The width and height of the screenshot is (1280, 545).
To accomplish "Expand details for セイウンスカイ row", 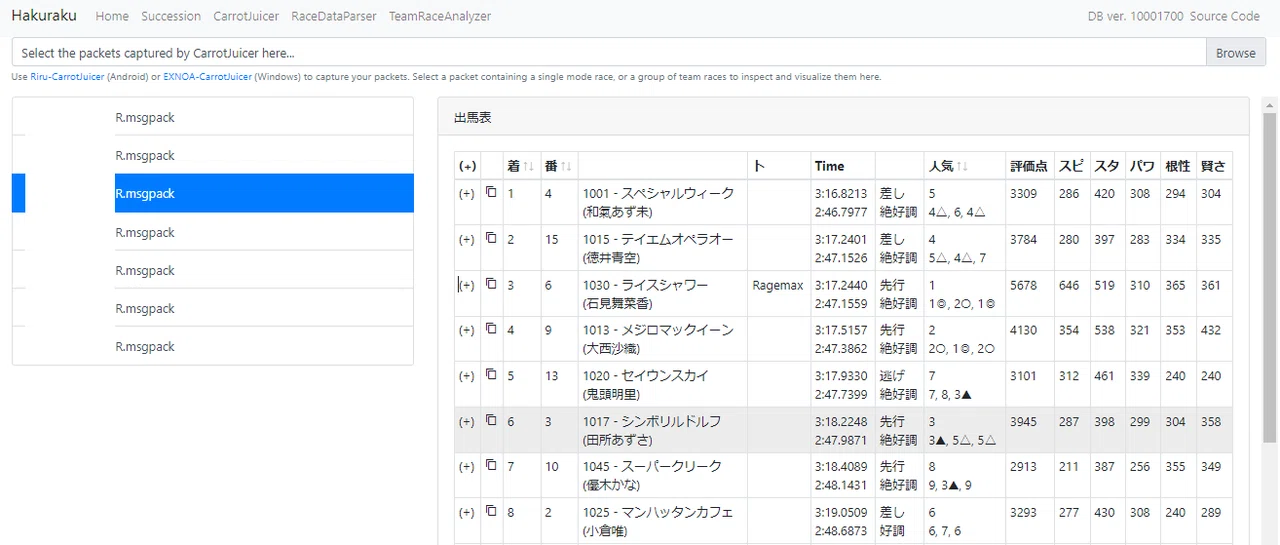I will 467,377.
